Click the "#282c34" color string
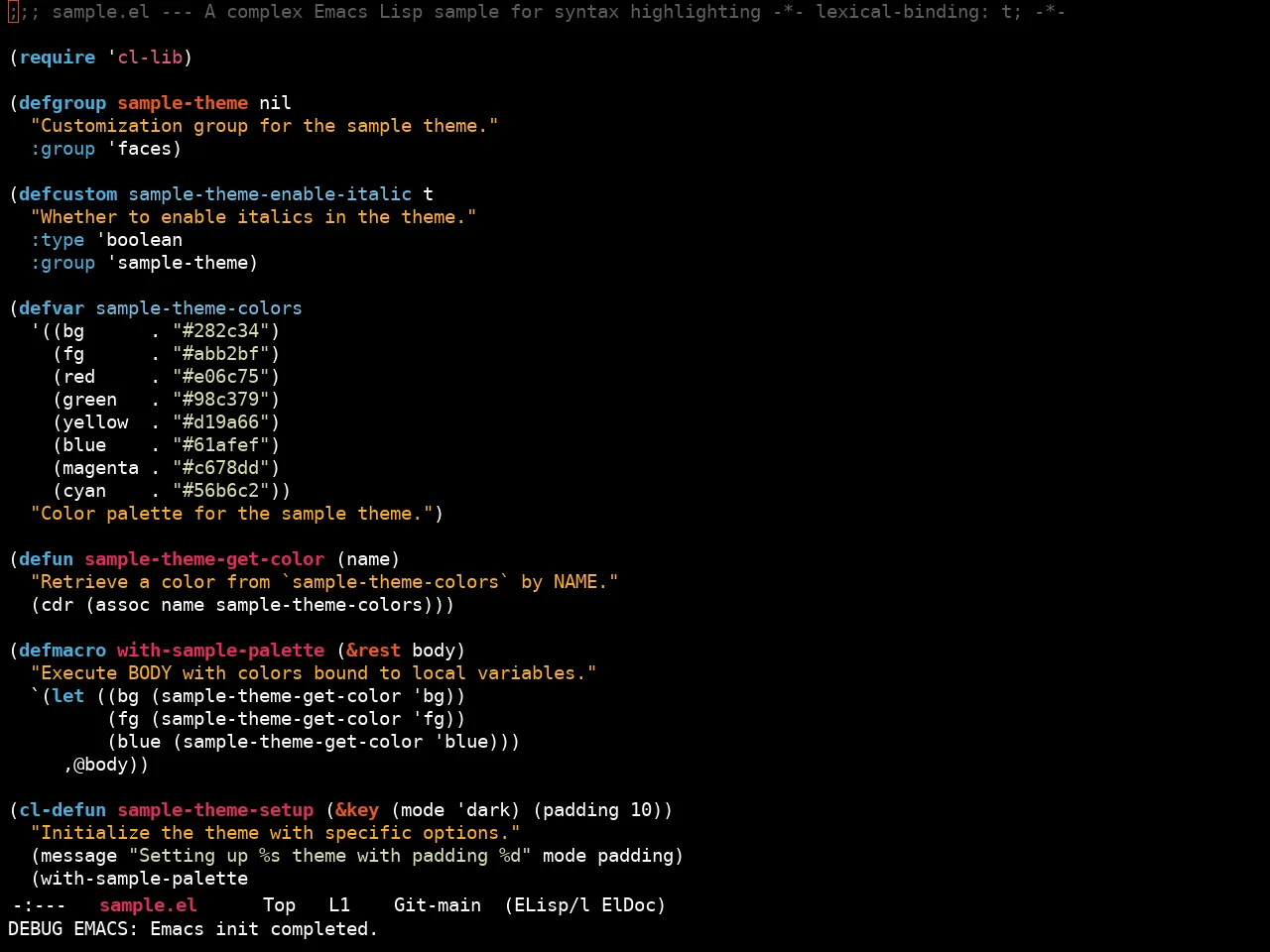Screen dimensions: 1270x952 [x=220, y=331]
